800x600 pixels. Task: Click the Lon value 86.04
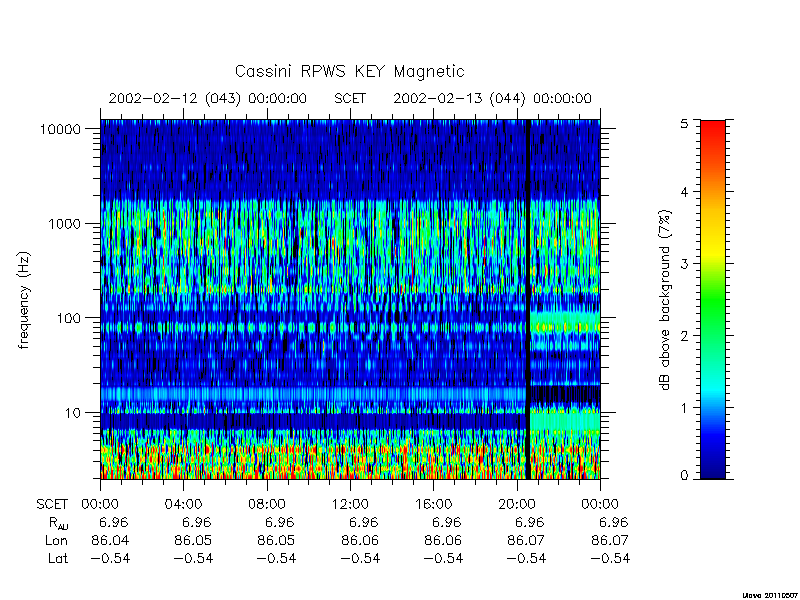[x=110, y=540]
